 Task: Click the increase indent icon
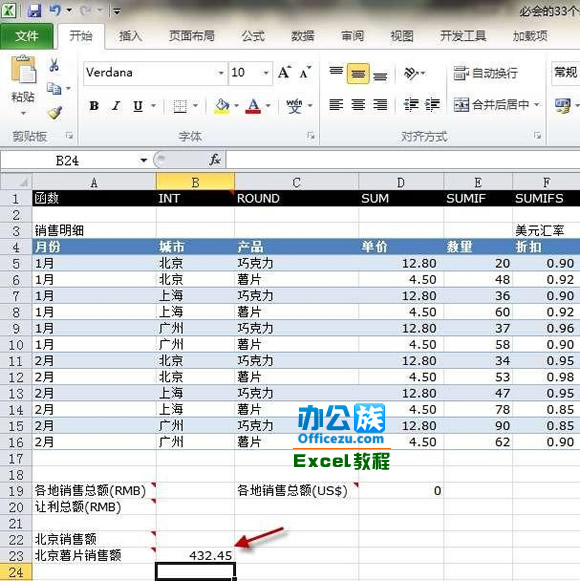click(x=432, y=105)
